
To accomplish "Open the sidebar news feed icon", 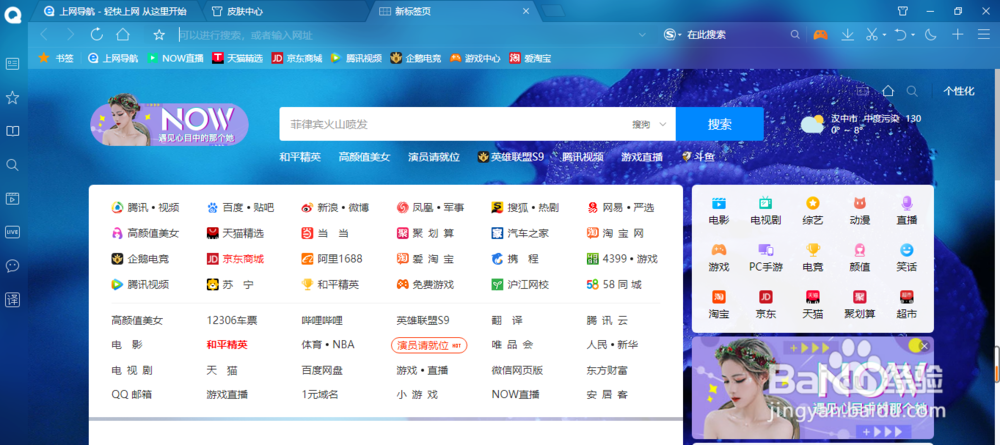I will click(x=12, y=64).
